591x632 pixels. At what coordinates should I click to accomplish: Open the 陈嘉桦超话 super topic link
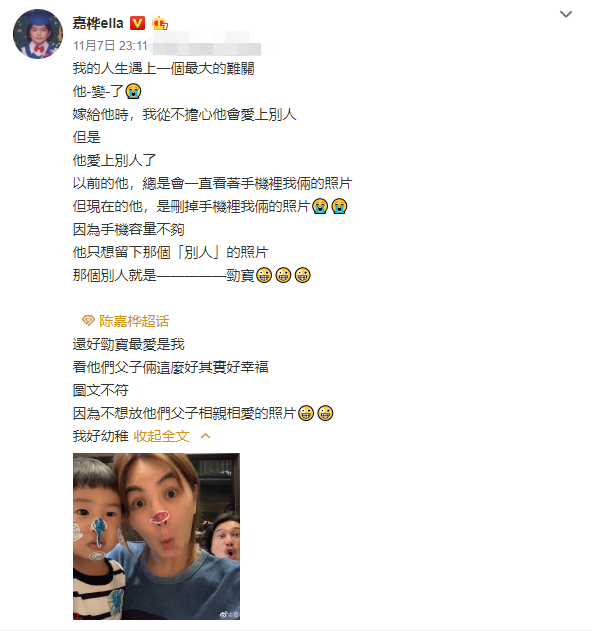click(134, 321)
